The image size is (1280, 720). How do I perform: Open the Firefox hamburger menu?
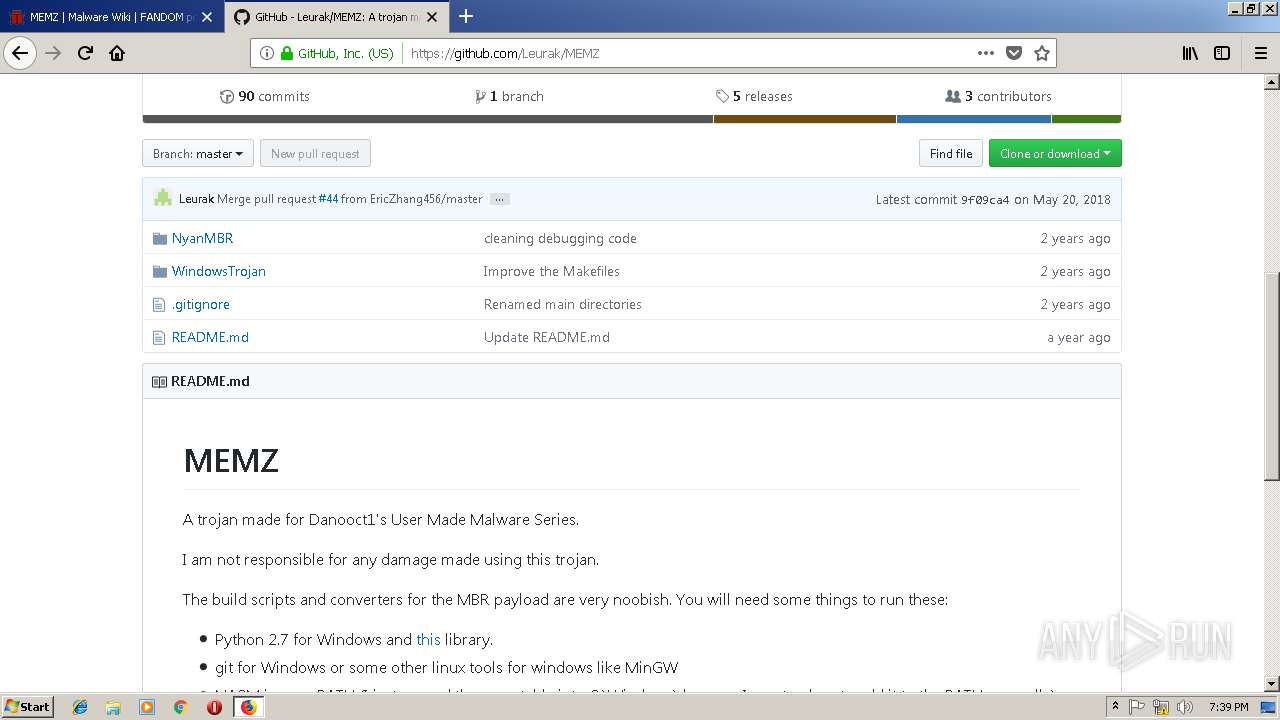[1261, 54]
